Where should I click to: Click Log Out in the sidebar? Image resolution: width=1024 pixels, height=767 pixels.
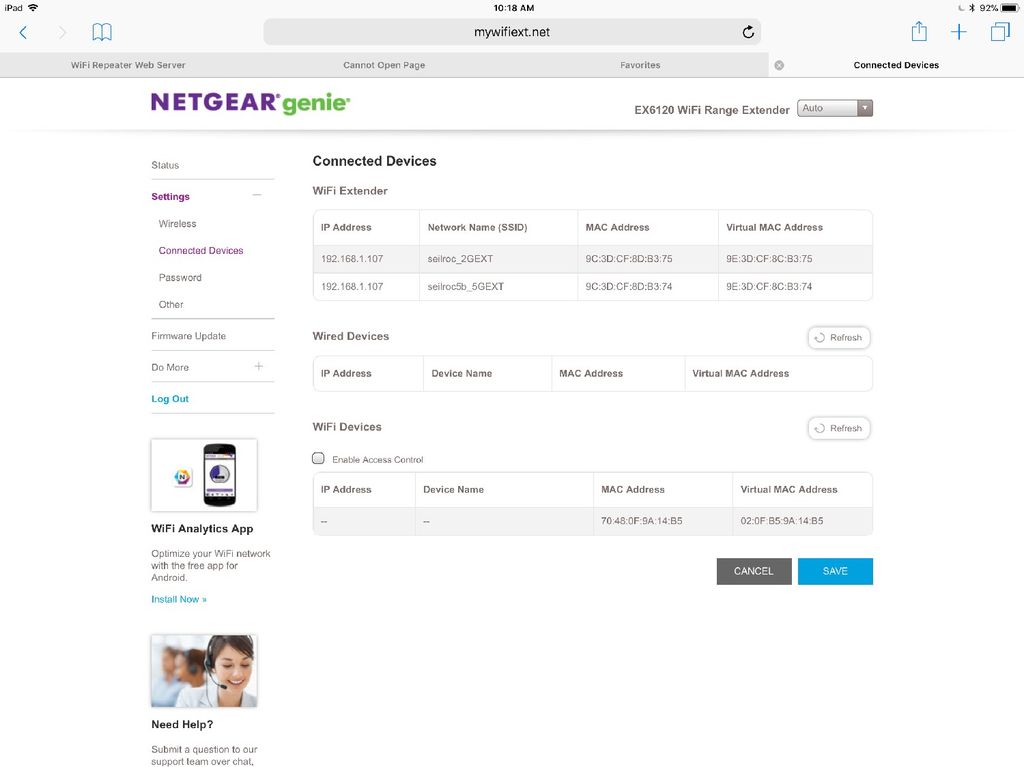[169, 398]
